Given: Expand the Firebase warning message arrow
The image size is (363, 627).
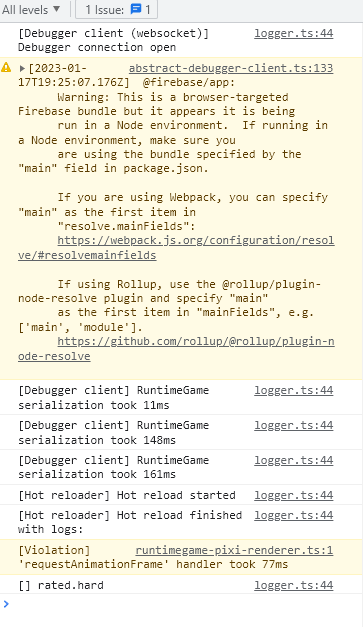Looking at the screenshot, I should 22,68.
